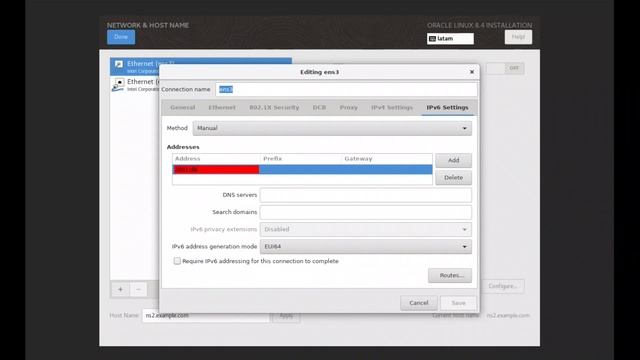The height and width of the screenshot is (360, 640).
Task: Select the first Ethernet device in the list
Action: click(x=201, y=67)
